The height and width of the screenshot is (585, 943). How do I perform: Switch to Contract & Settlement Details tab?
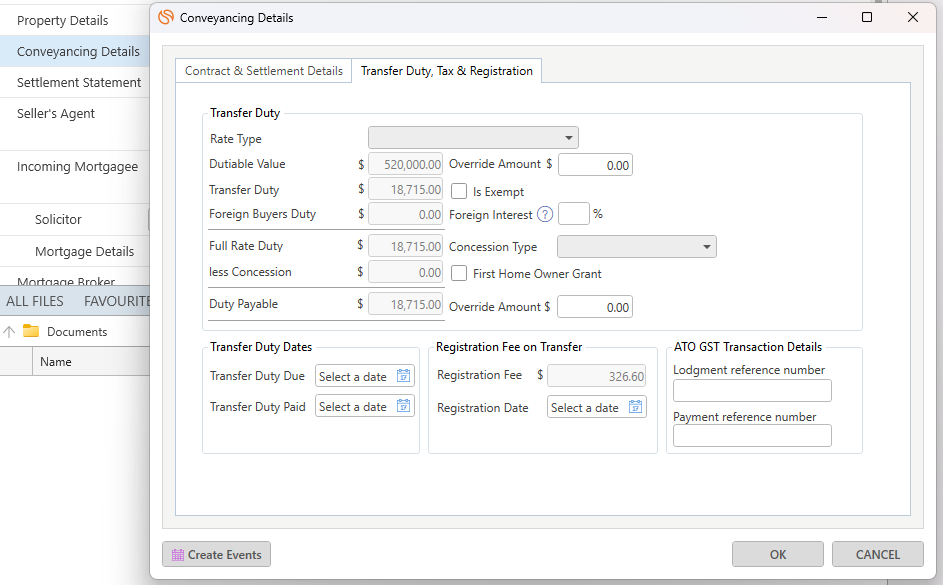click(x=263, y=71)
